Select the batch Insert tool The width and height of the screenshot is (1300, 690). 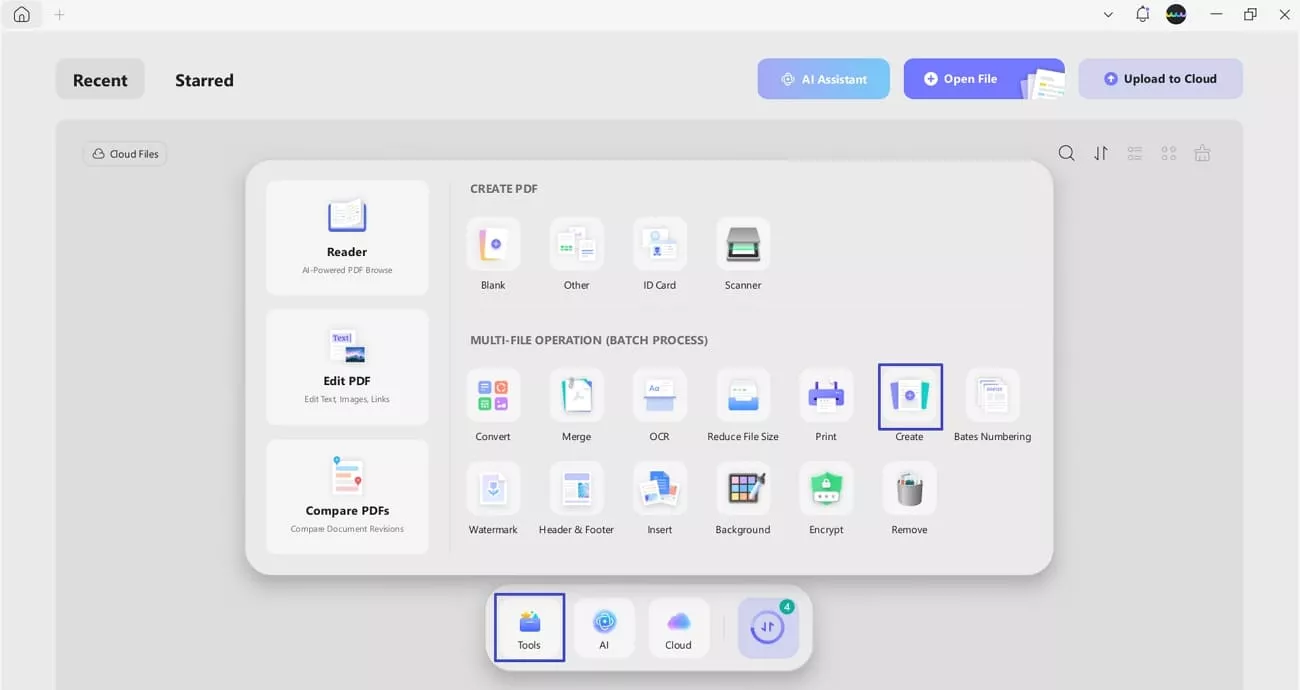(660, 488)
